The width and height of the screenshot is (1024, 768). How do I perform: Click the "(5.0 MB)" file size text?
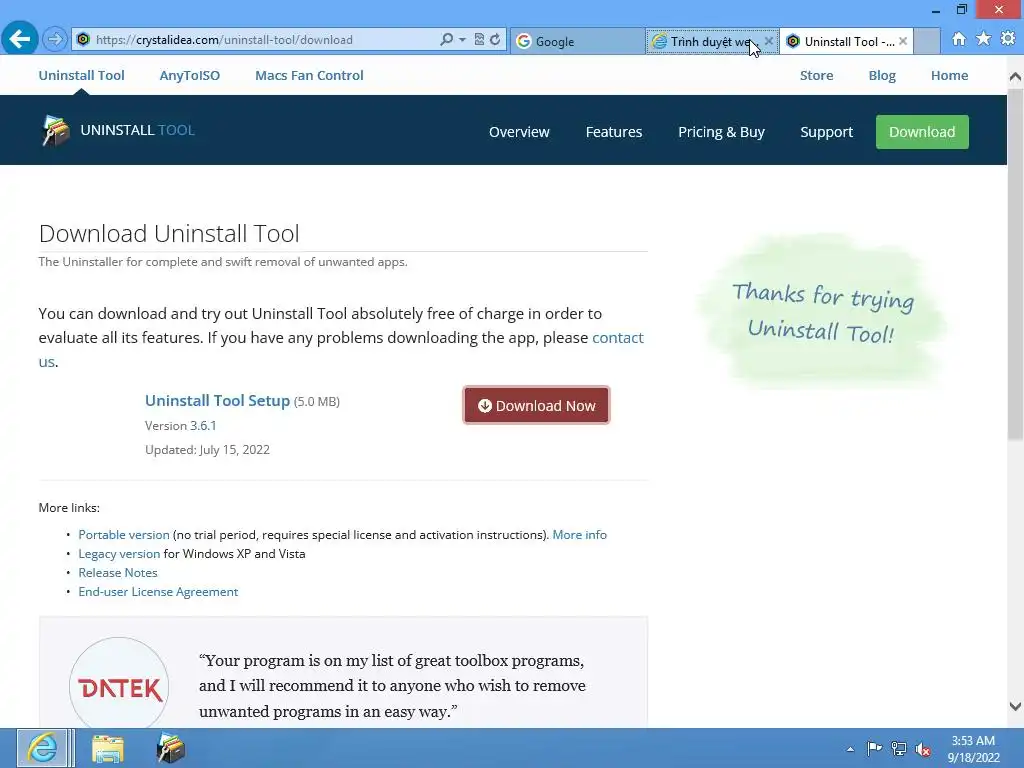pos(317,402)
